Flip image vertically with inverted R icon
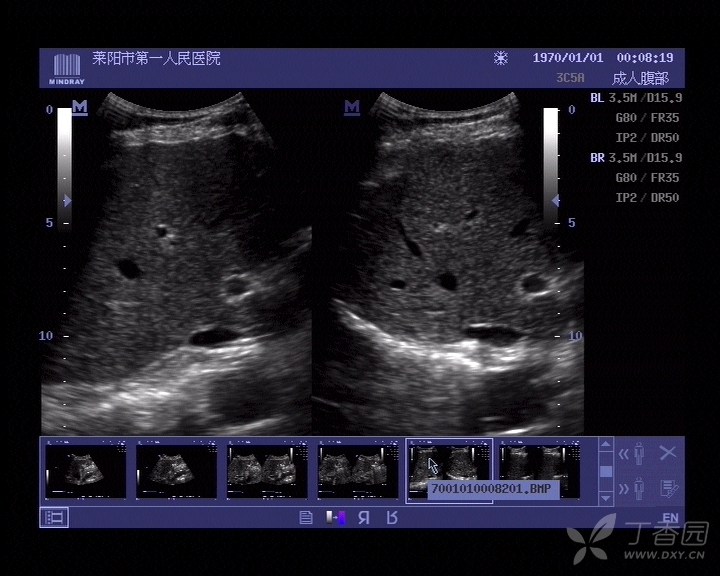Image resolution: width=720 pixels, height=576 pixels. pos(392,518)
